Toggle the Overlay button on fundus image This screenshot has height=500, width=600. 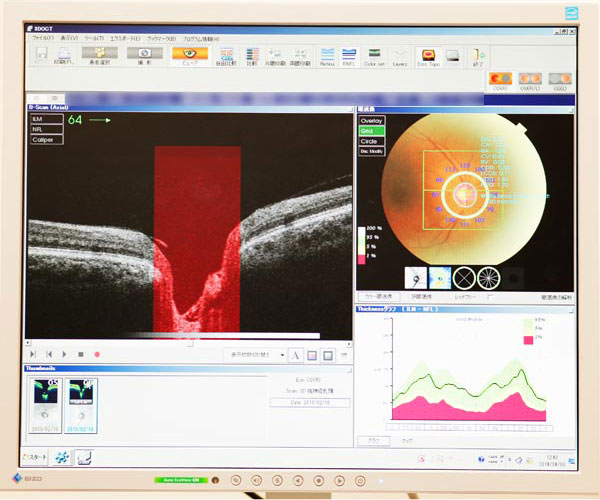[372, 121]
